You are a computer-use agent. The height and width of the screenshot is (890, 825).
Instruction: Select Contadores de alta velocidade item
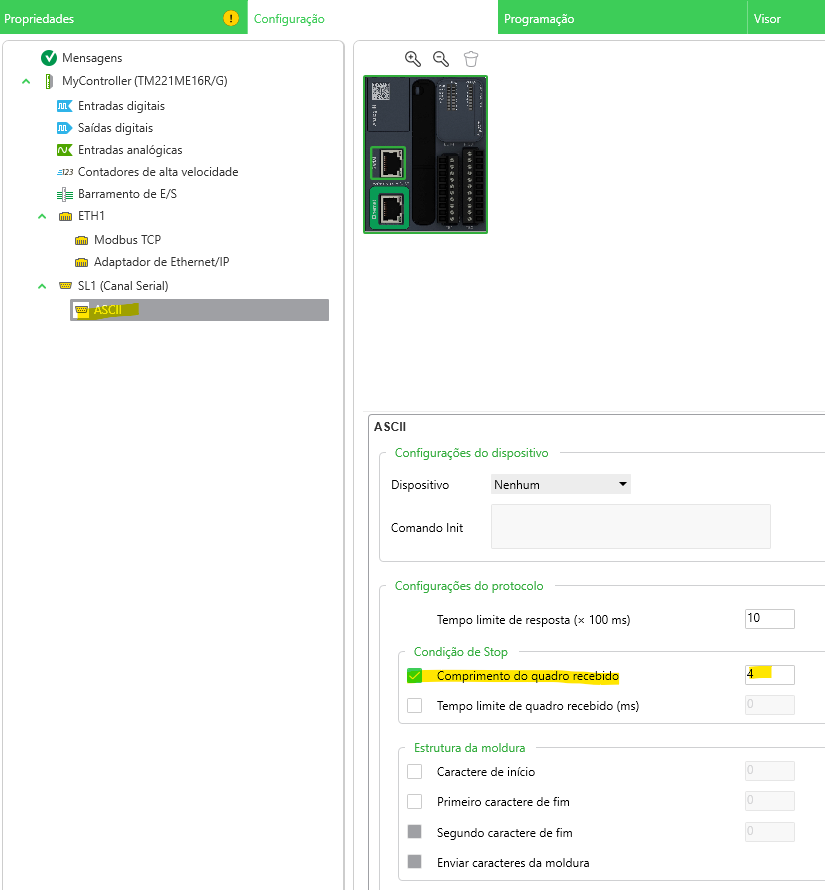tap(158, 172)
